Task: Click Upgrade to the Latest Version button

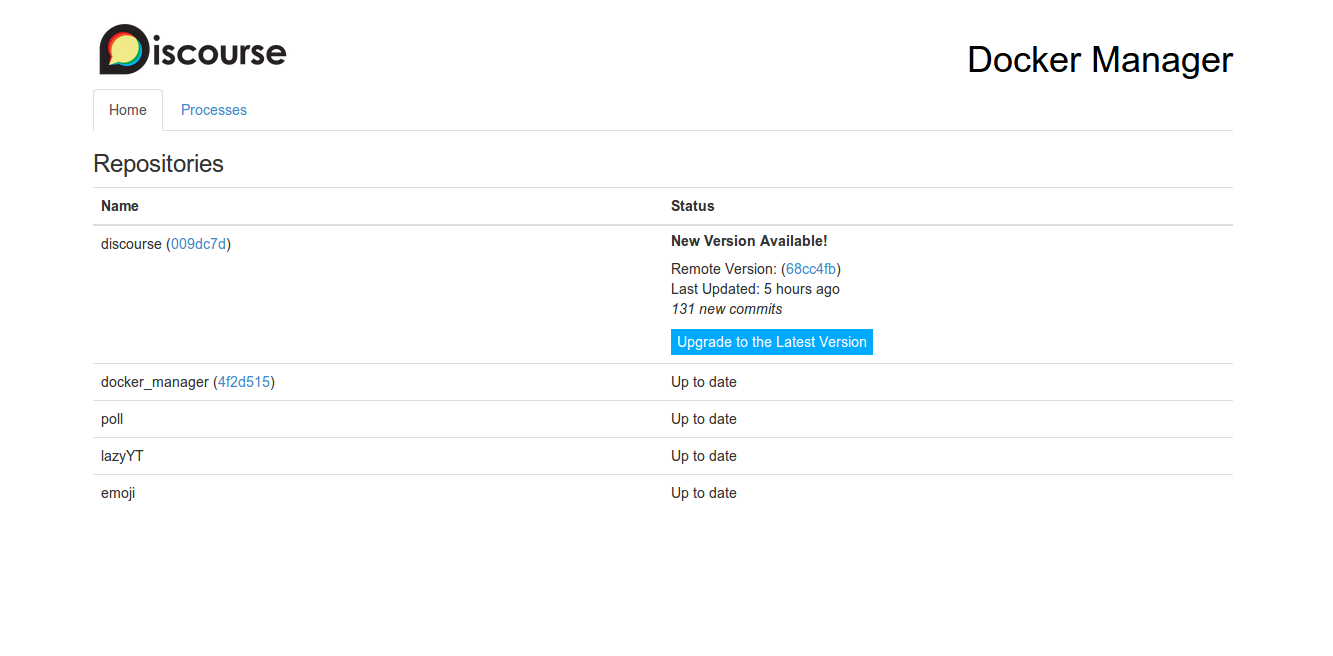Action: (772, 342)
